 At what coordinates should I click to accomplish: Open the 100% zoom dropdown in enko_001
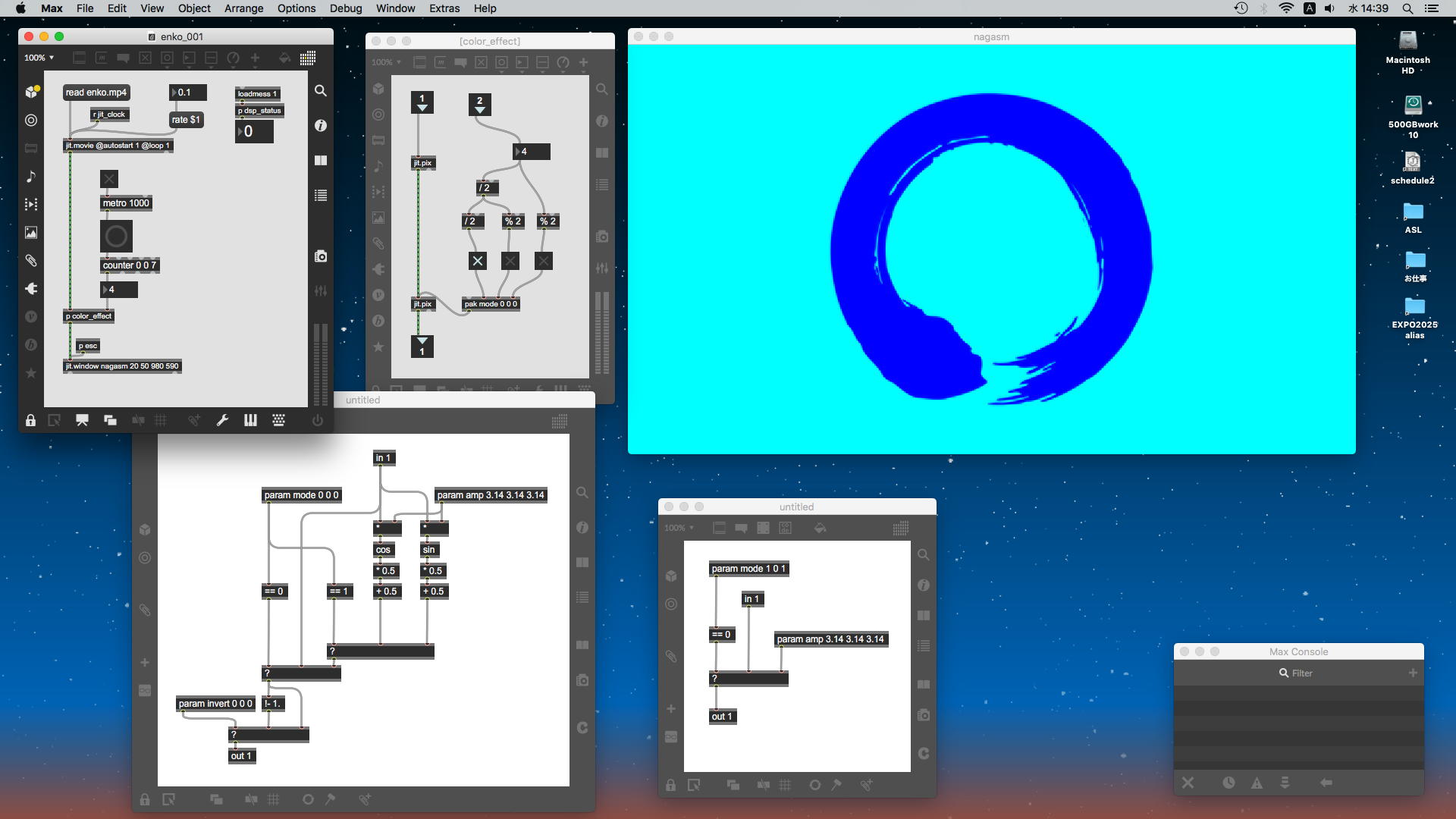coord(39,58)
